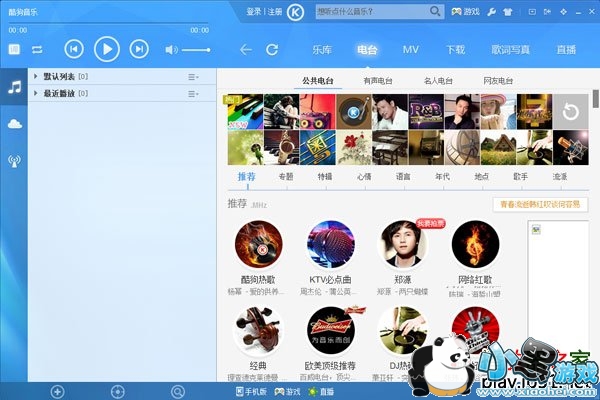Open the 手机版 mobile version link
The image size is (600, 400).
coord(251,392)
